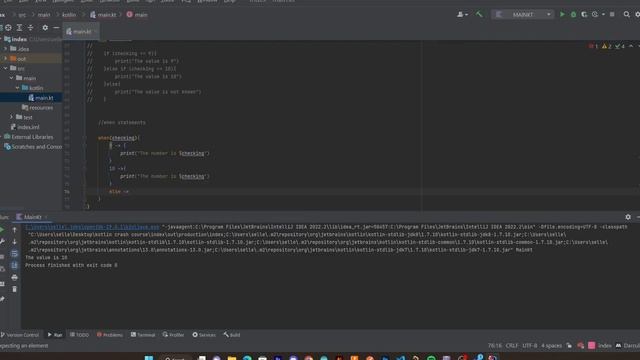Click the main.kt breadcrumb in navigation bar
This screenshot has width=640, height=360.
point(103,15)
